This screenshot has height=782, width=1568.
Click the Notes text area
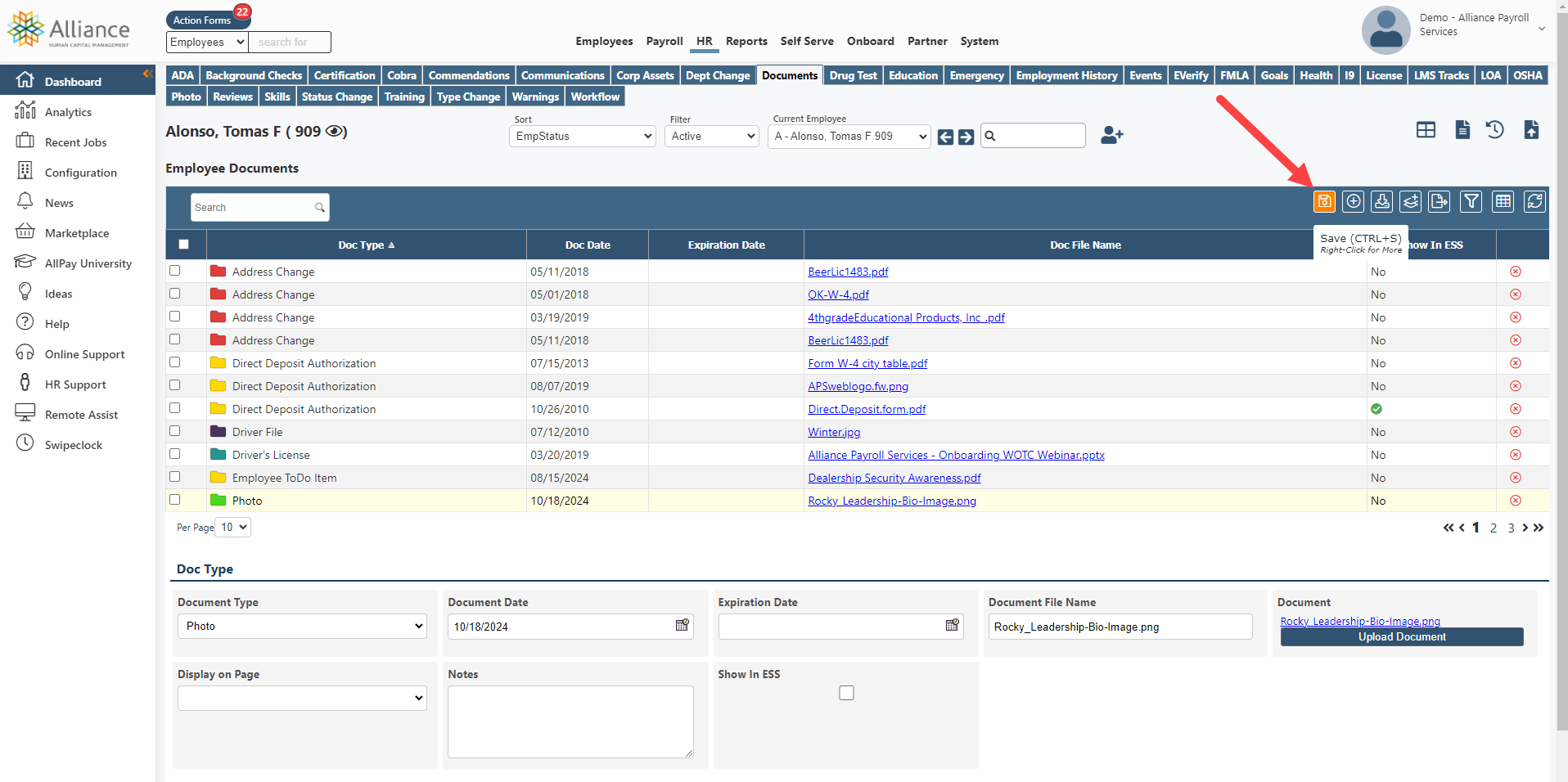(x=570, y=721)
